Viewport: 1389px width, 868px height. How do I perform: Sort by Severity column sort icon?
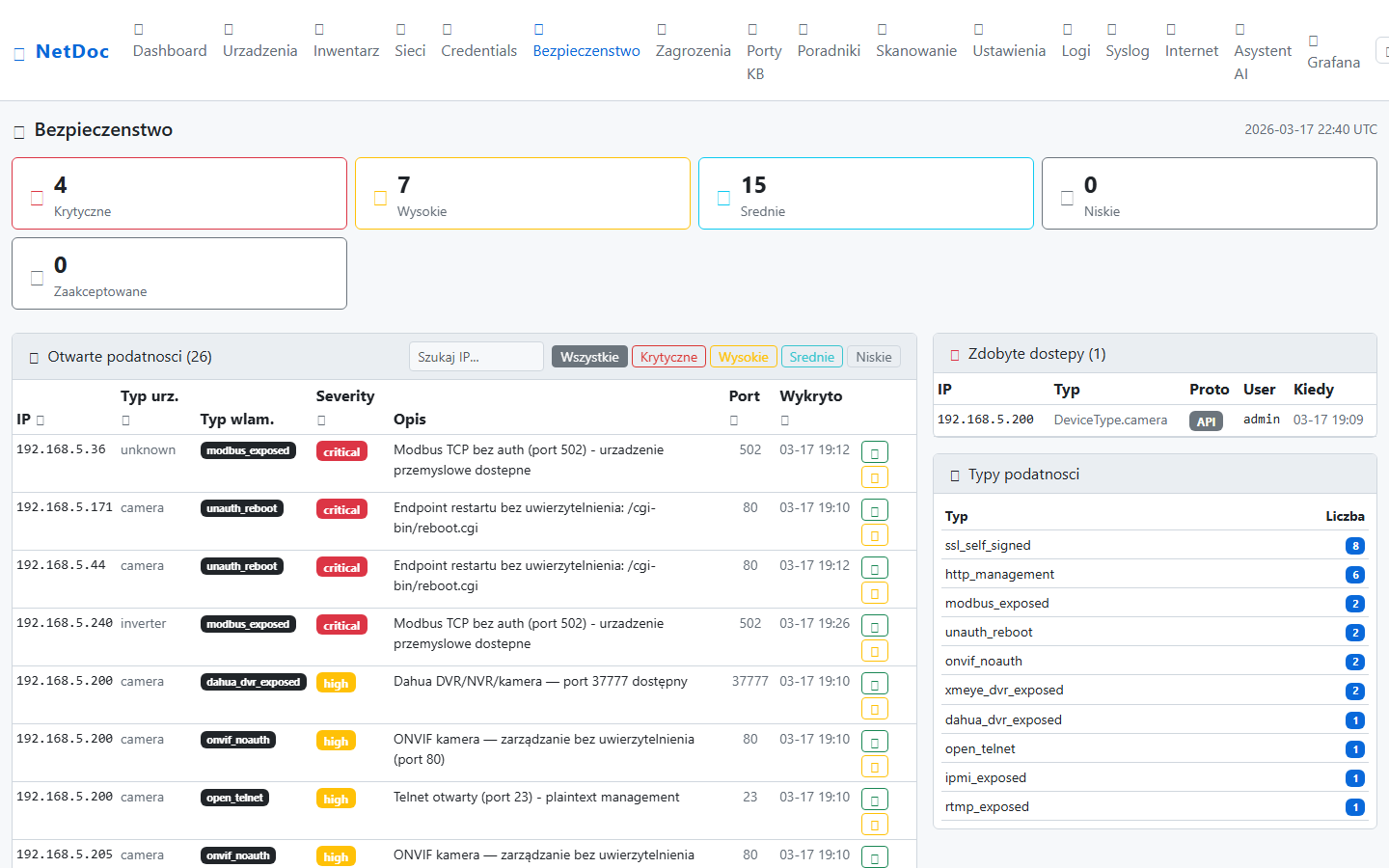tap(321, 420)
